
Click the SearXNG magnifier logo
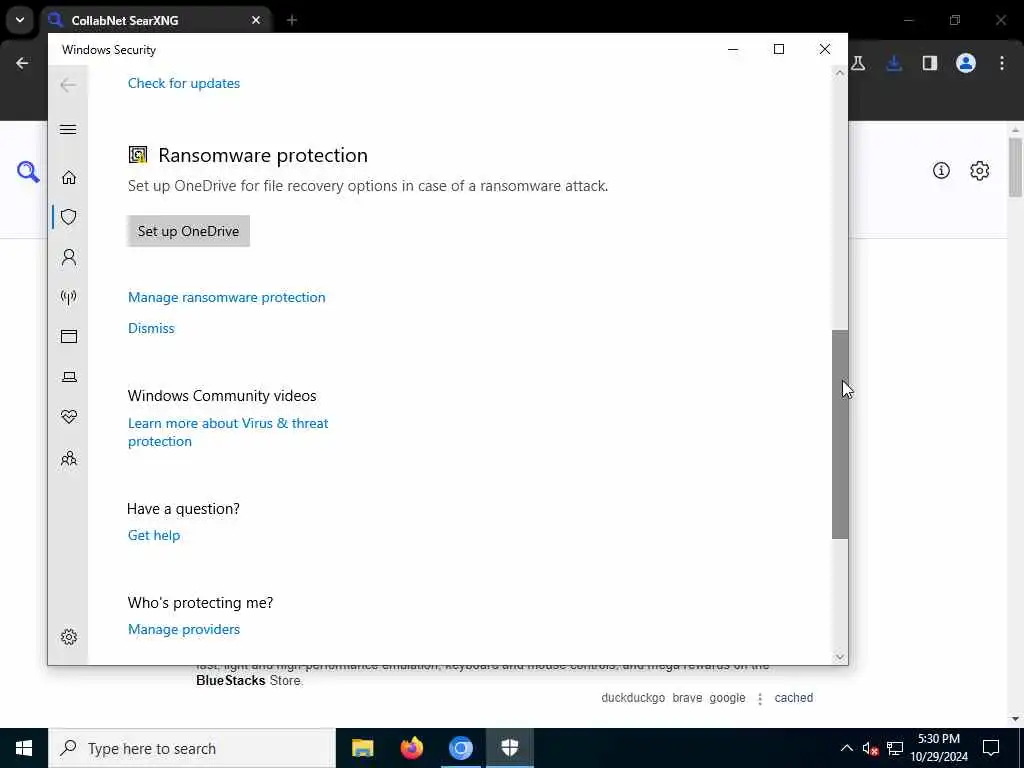28,172
